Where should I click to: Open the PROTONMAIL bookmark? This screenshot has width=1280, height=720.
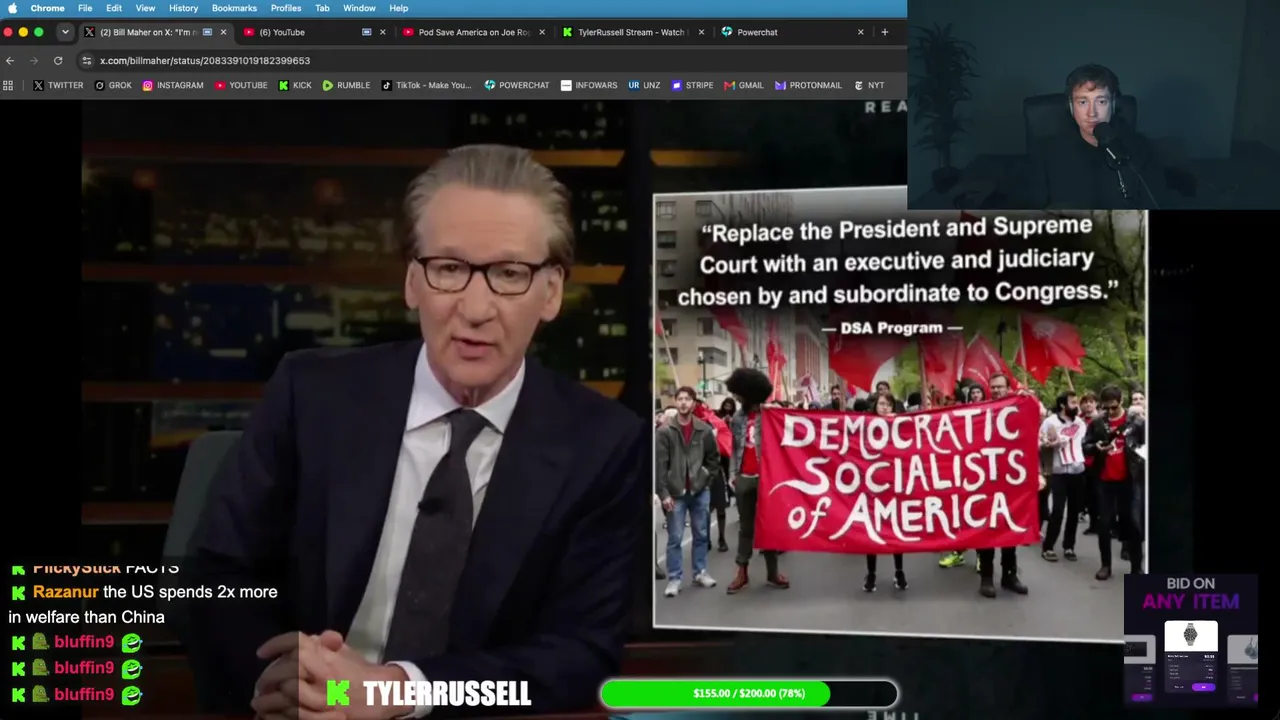tap(808, 85)
